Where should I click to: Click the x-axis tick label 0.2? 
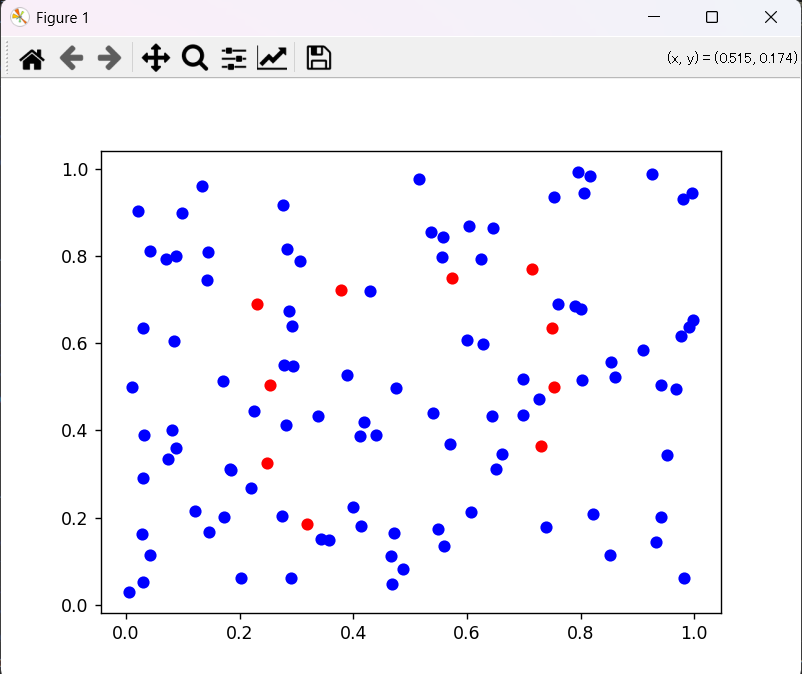pyautogui.click(x=239, y=633)
